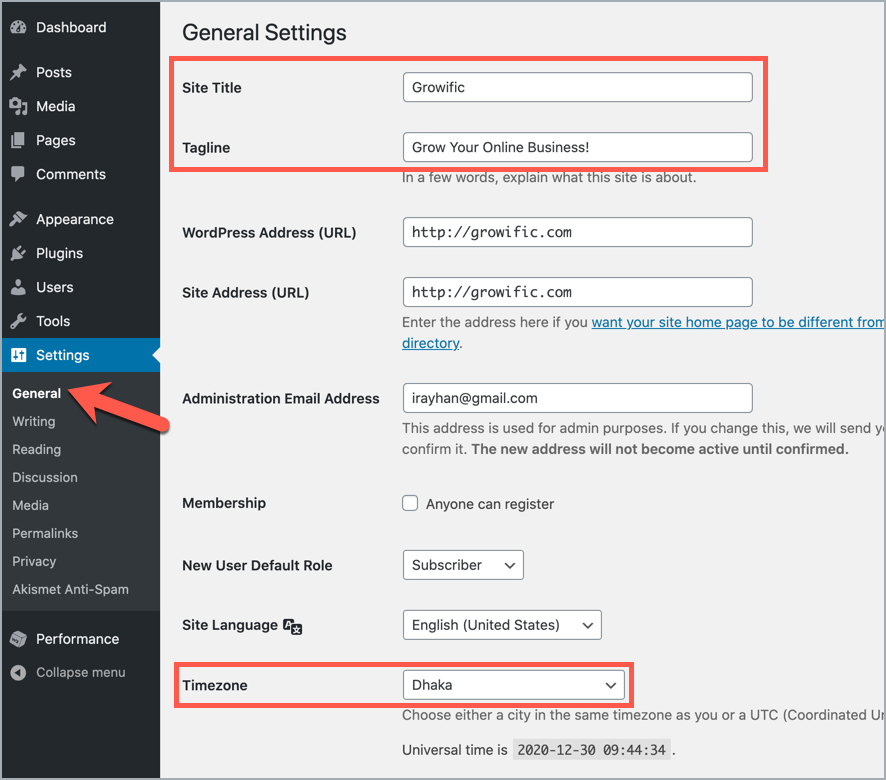Click the Performance cube icon
This screenshot has height=780, width=886.
point(18,639)
